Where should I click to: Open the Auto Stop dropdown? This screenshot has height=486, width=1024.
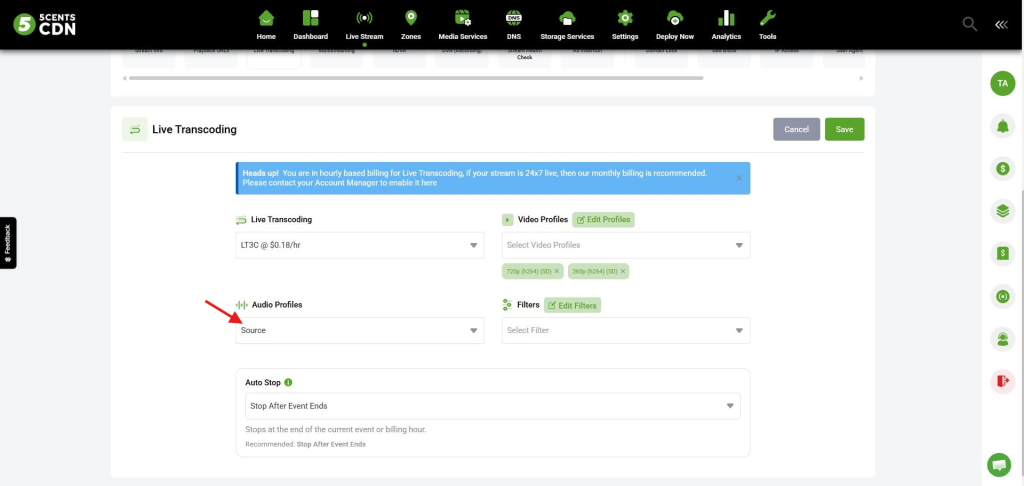click(492, 406)
